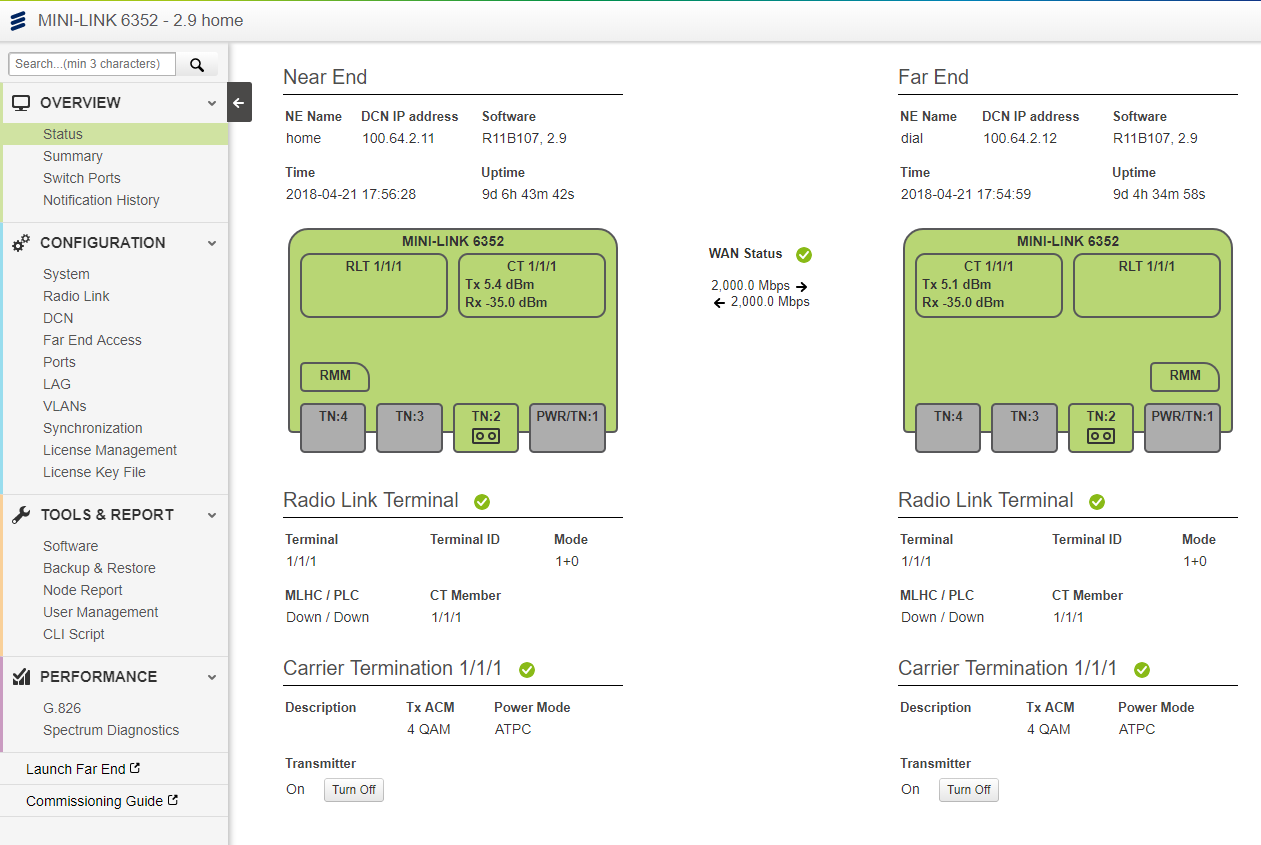Click Far End DCN IP 100.64.2.12
This screenshot has height=845, width=1261.
[1019, 138]
